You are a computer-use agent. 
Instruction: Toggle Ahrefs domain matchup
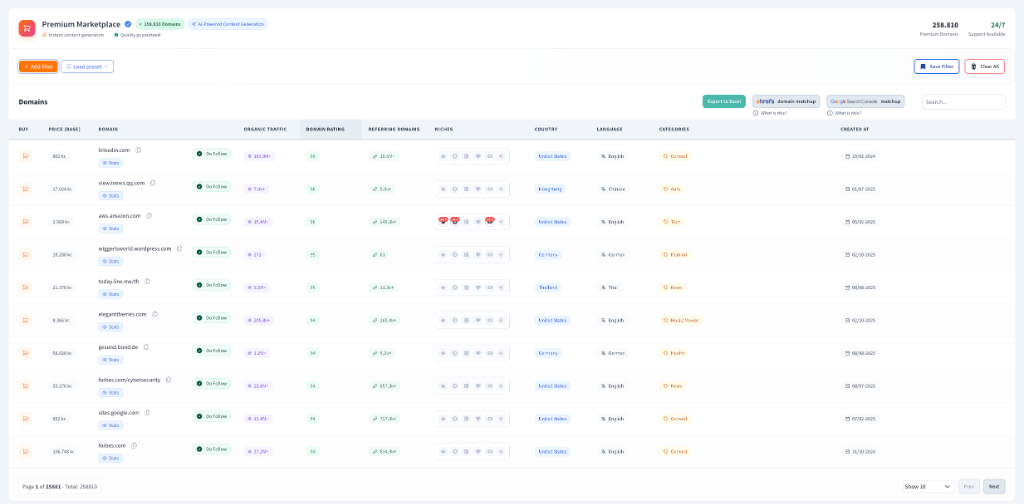[x=786, y=101]
